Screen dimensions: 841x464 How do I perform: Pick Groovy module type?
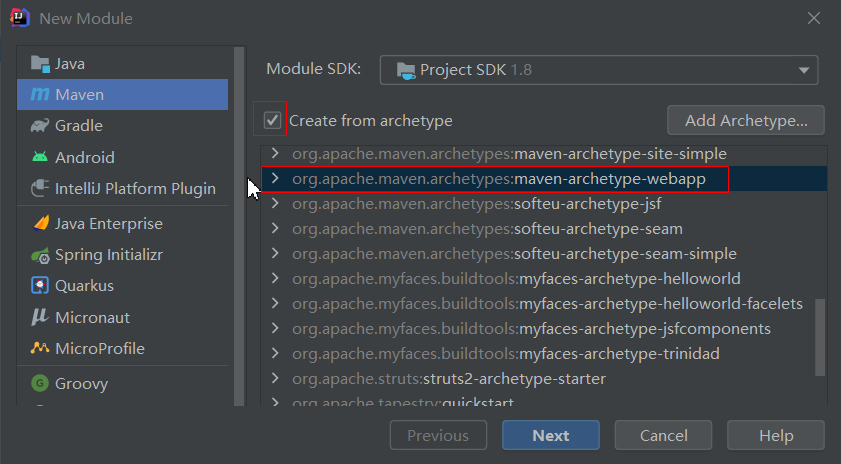point(122,383)
